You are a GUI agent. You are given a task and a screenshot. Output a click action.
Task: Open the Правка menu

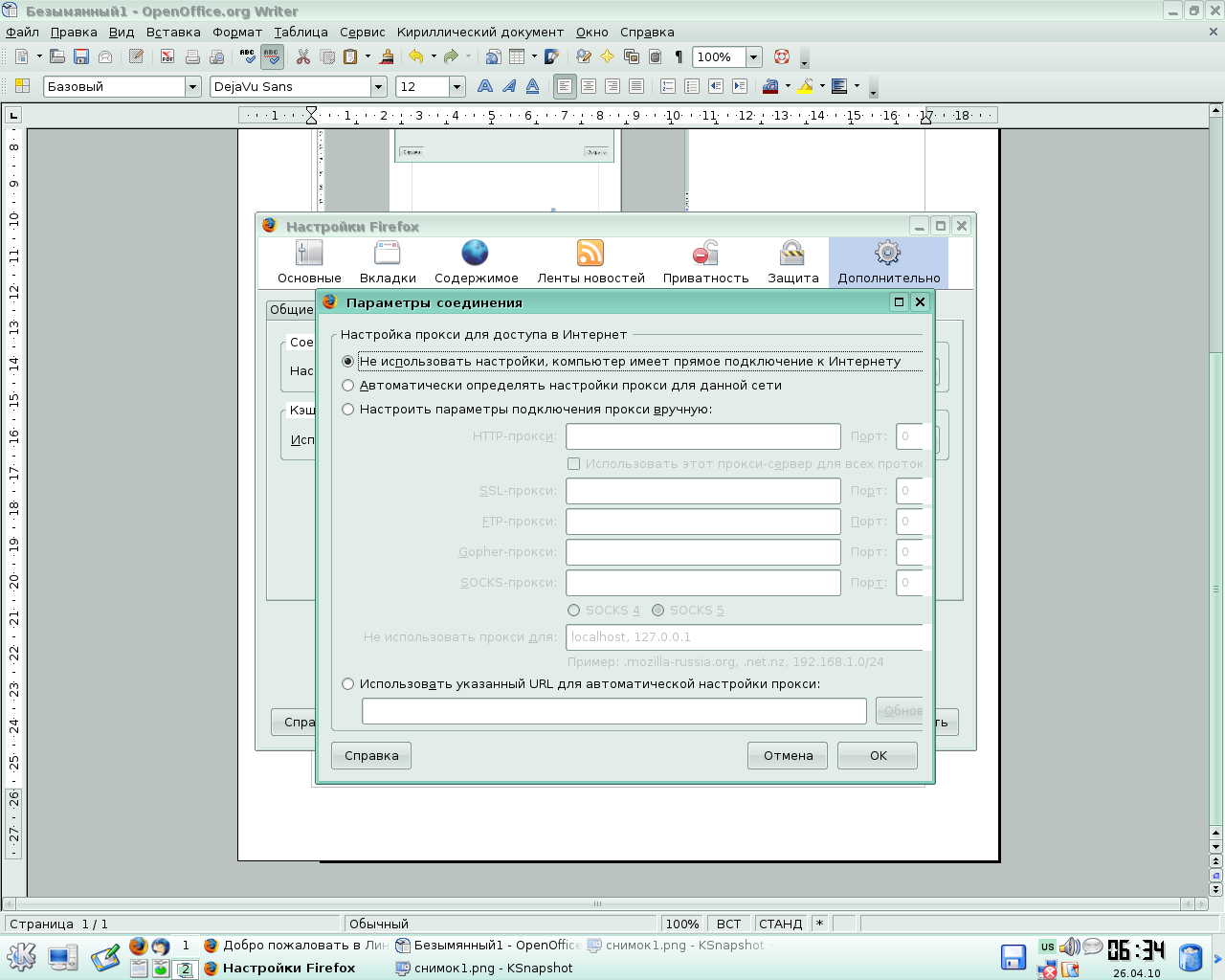tap(74, 33)
